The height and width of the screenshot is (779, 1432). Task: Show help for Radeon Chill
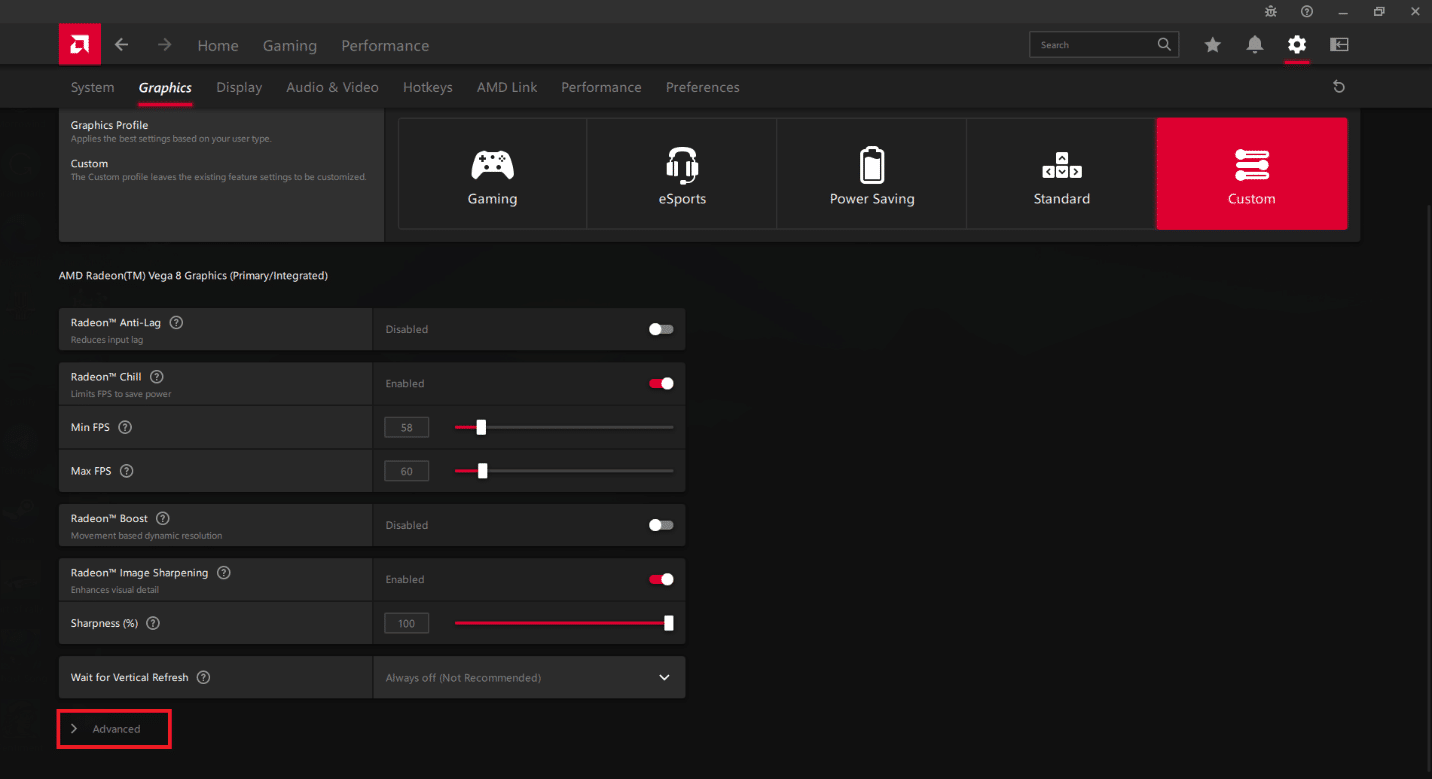click(157, 377)
